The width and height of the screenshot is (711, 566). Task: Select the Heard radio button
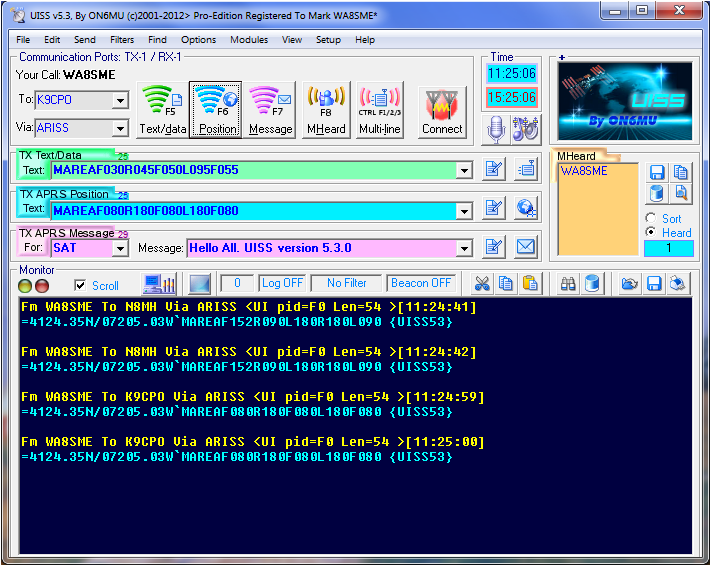click(652, 232)
